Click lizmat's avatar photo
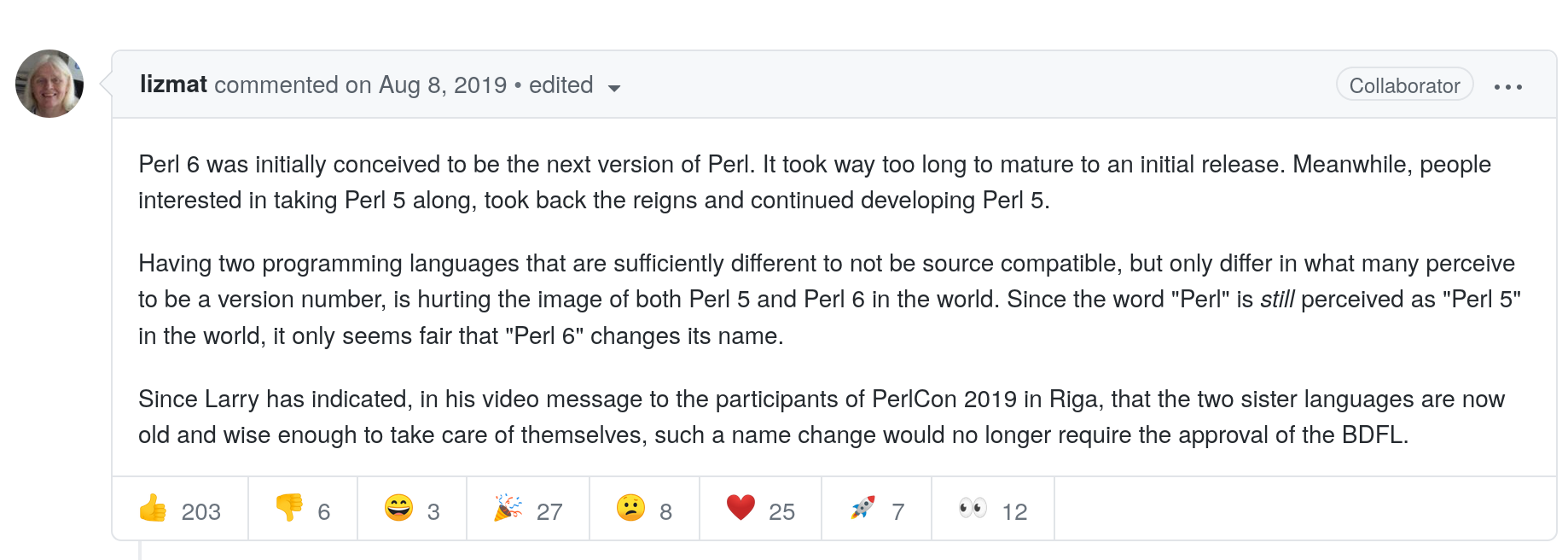 [49, 84]
